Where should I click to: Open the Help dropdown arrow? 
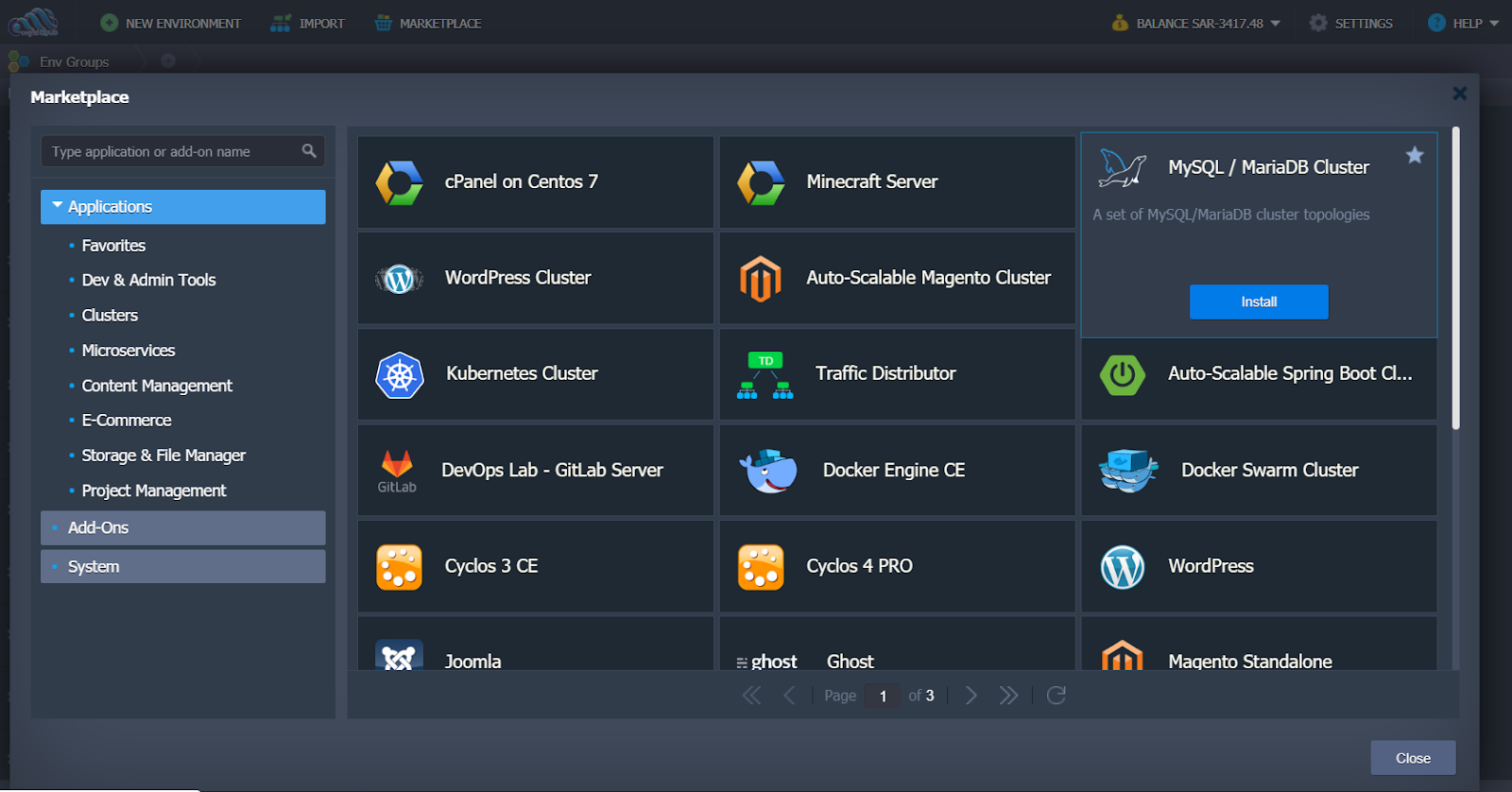[1494, 24]
